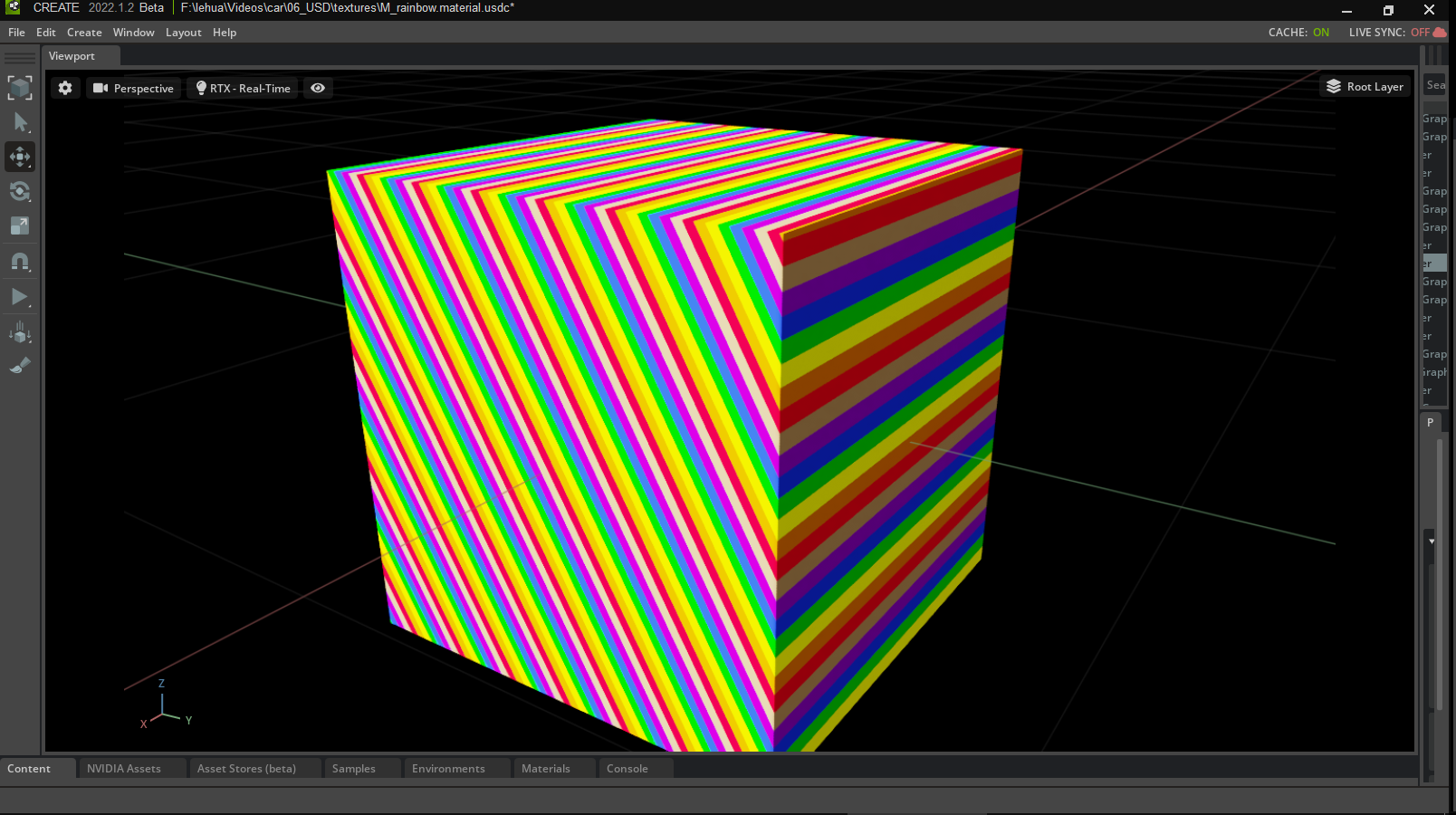The height and width of the screenshot is (815, 1456).
Task: Open the Create menu
Action: coord(84,32)
